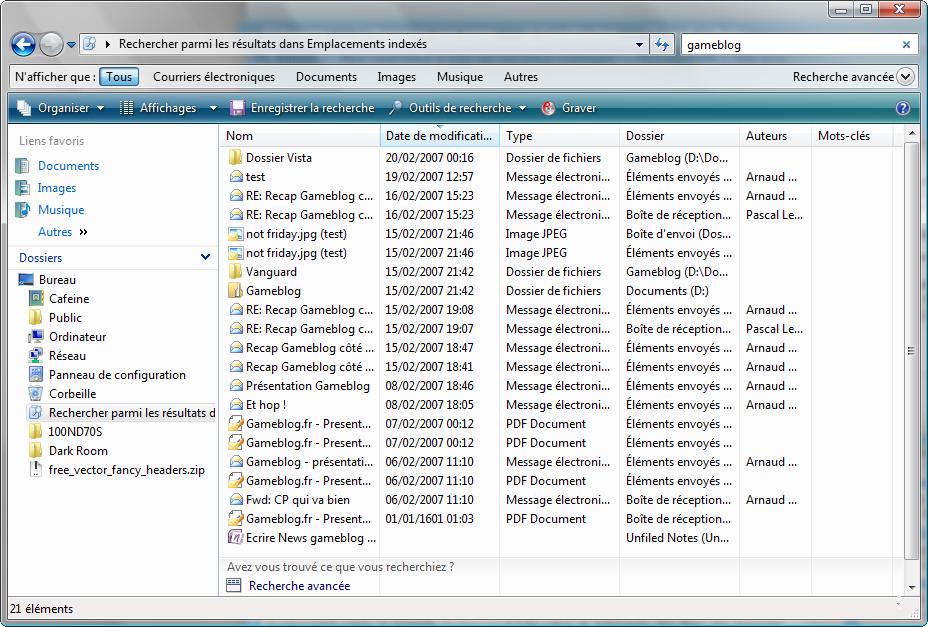Click the blue Help question mark icon

click(x=903, y=108)
